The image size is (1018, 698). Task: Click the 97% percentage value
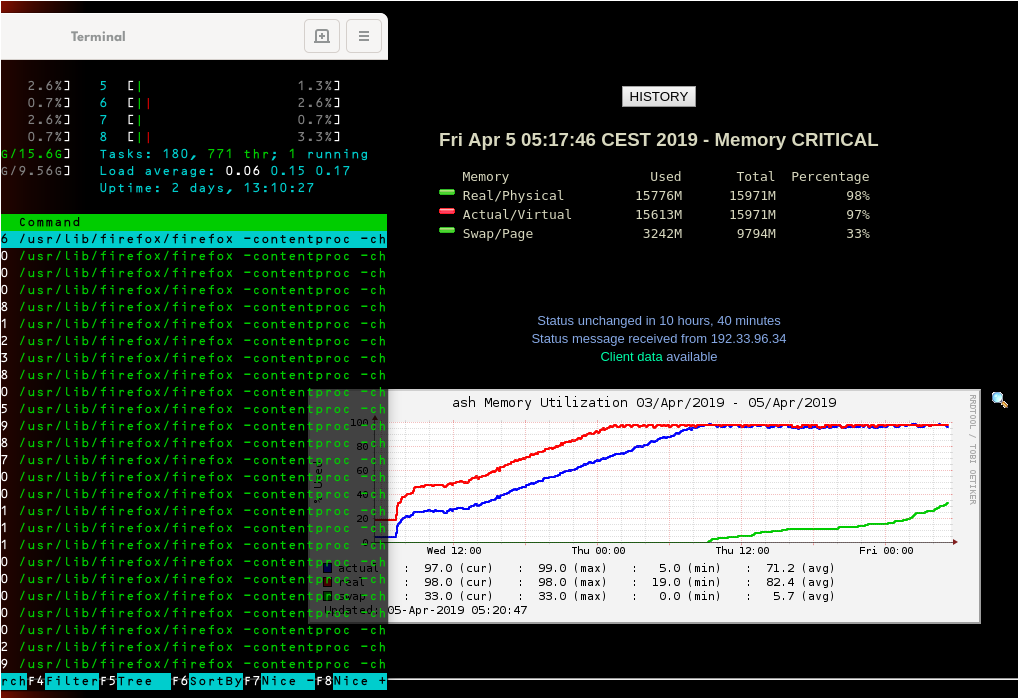pyautogui.click(x=858, y=214)
